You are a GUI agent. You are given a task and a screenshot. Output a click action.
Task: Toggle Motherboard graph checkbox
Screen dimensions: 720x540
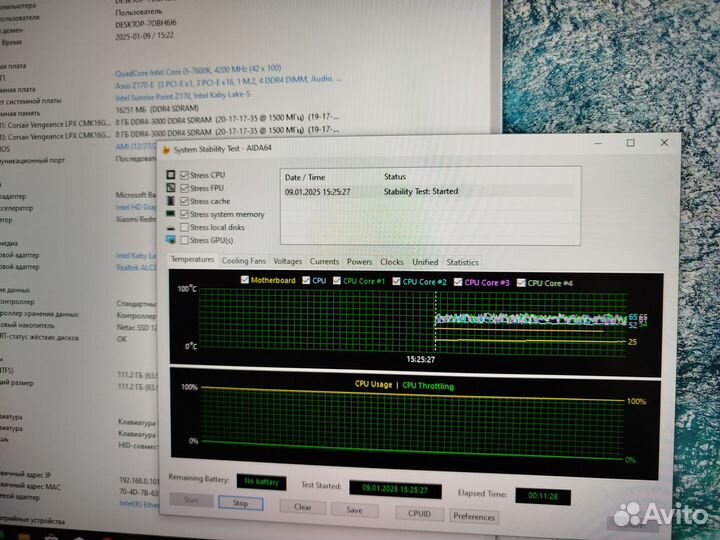[245, 280]
